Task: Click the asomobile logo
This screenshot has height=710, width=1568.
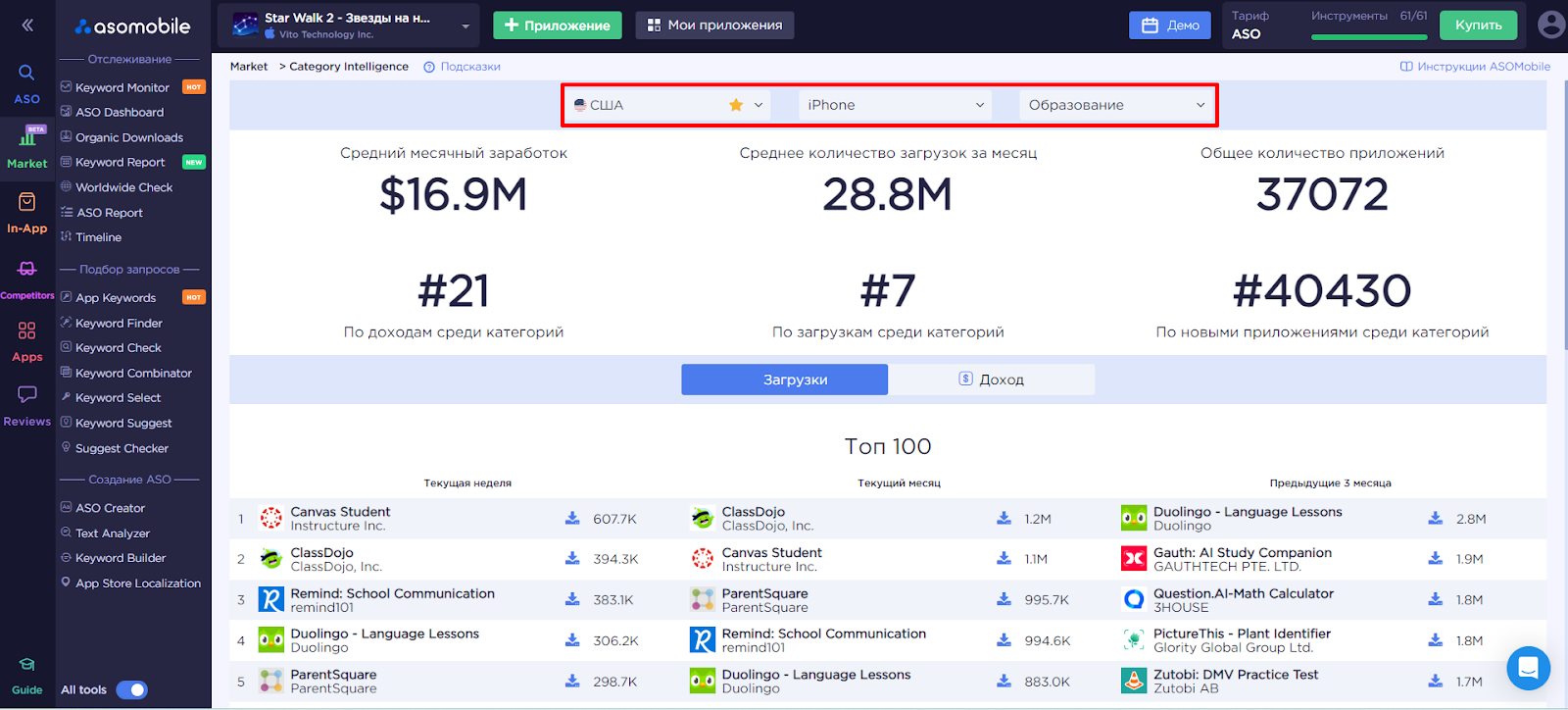Action: (x=133, y=26)
